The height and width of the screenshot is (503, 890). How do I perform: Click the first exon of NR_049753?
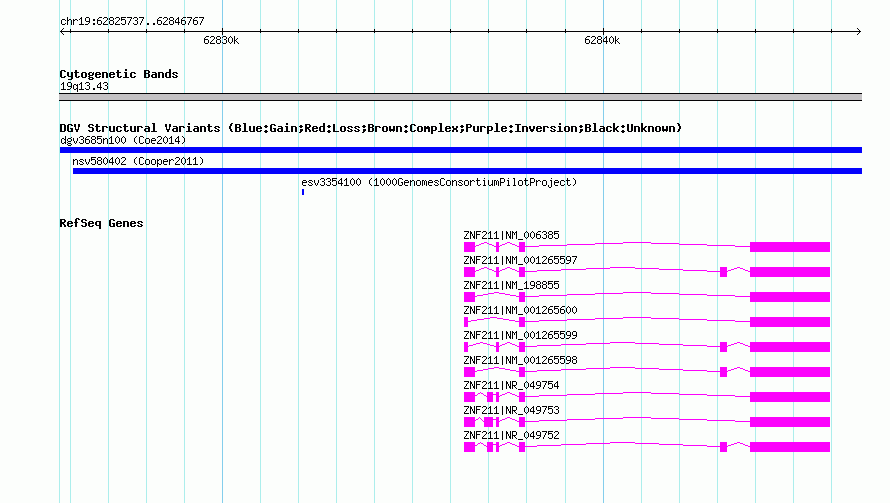tap(469, 422)
